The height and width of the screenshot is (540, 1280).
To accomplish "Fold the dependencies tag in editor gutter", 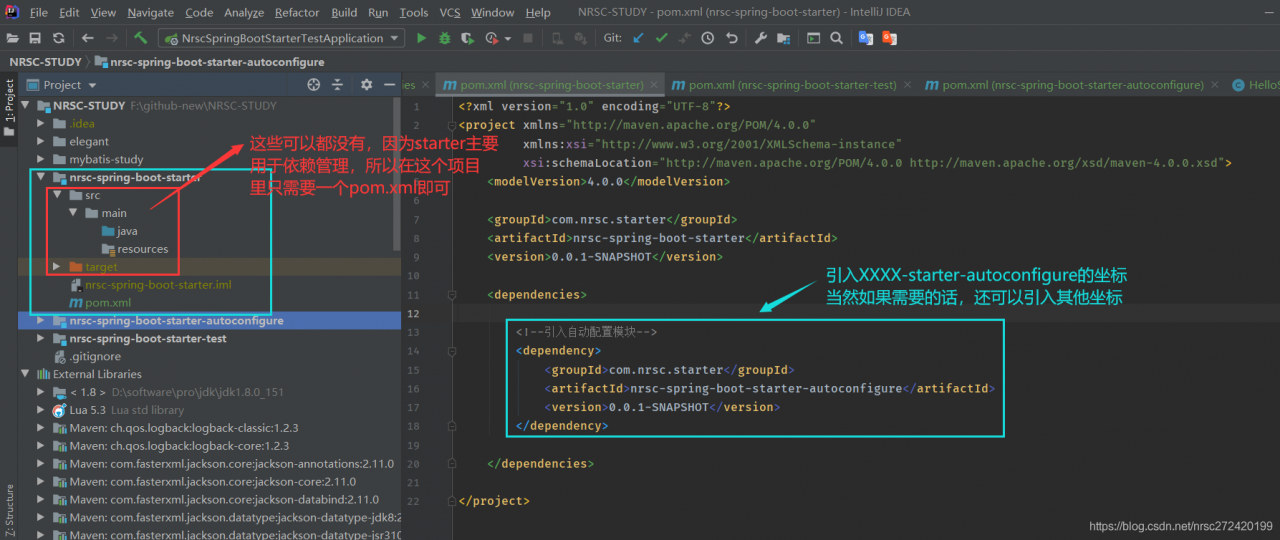I will click(451, 295).
